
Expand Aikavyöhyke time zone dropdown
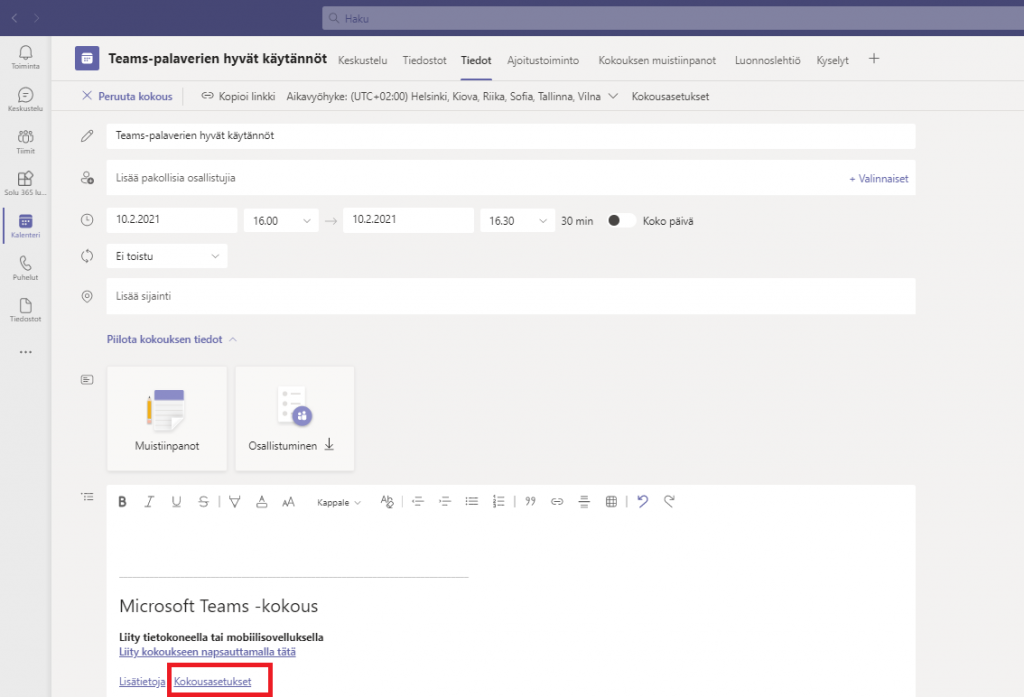[x=452, y=96]
